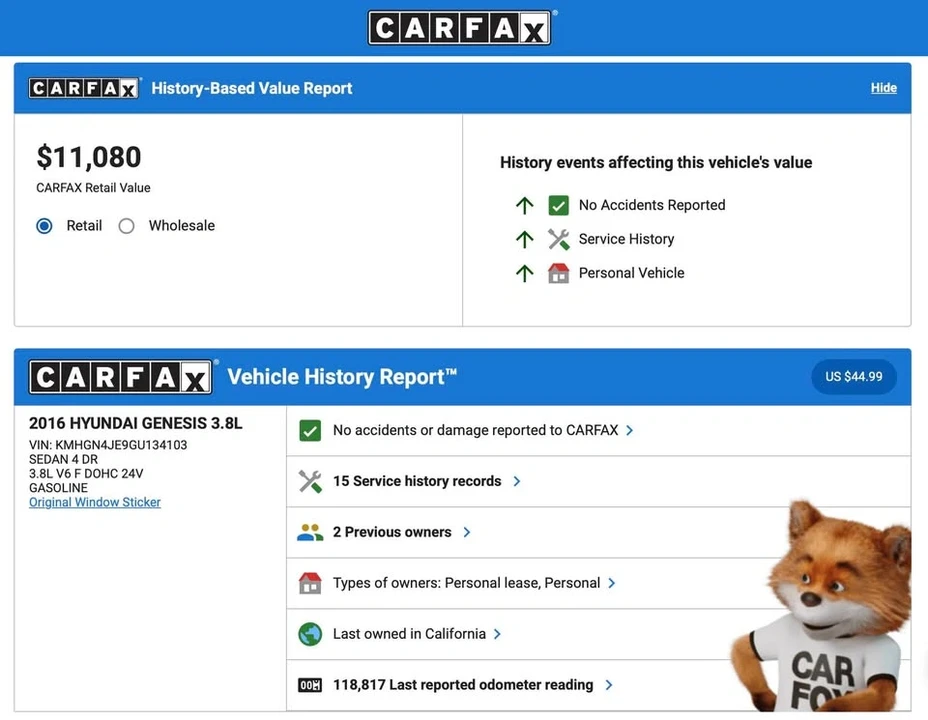Click wrench icon beside Service History value event
928x720 pixels.
(x=558, y=239)
